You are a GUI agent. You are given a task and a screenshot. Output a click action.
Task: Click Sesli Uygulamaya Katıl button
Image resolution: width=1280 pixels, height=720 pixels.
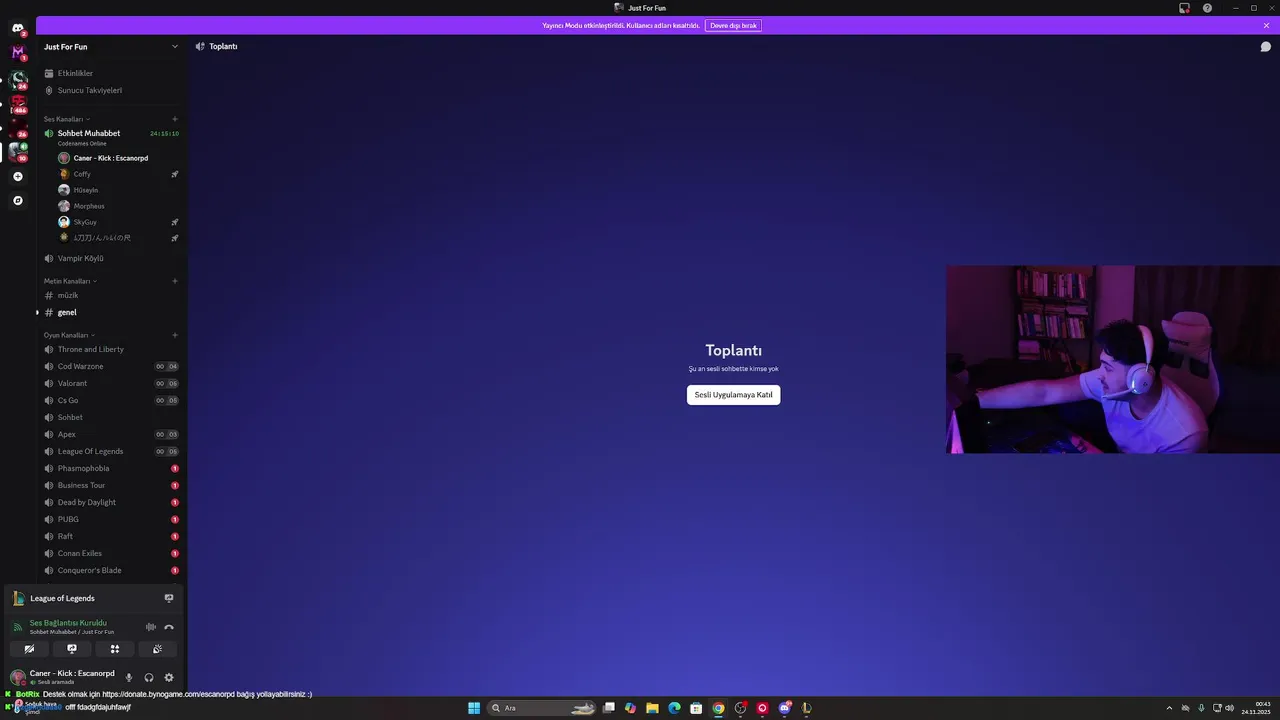tap(733, 395)
